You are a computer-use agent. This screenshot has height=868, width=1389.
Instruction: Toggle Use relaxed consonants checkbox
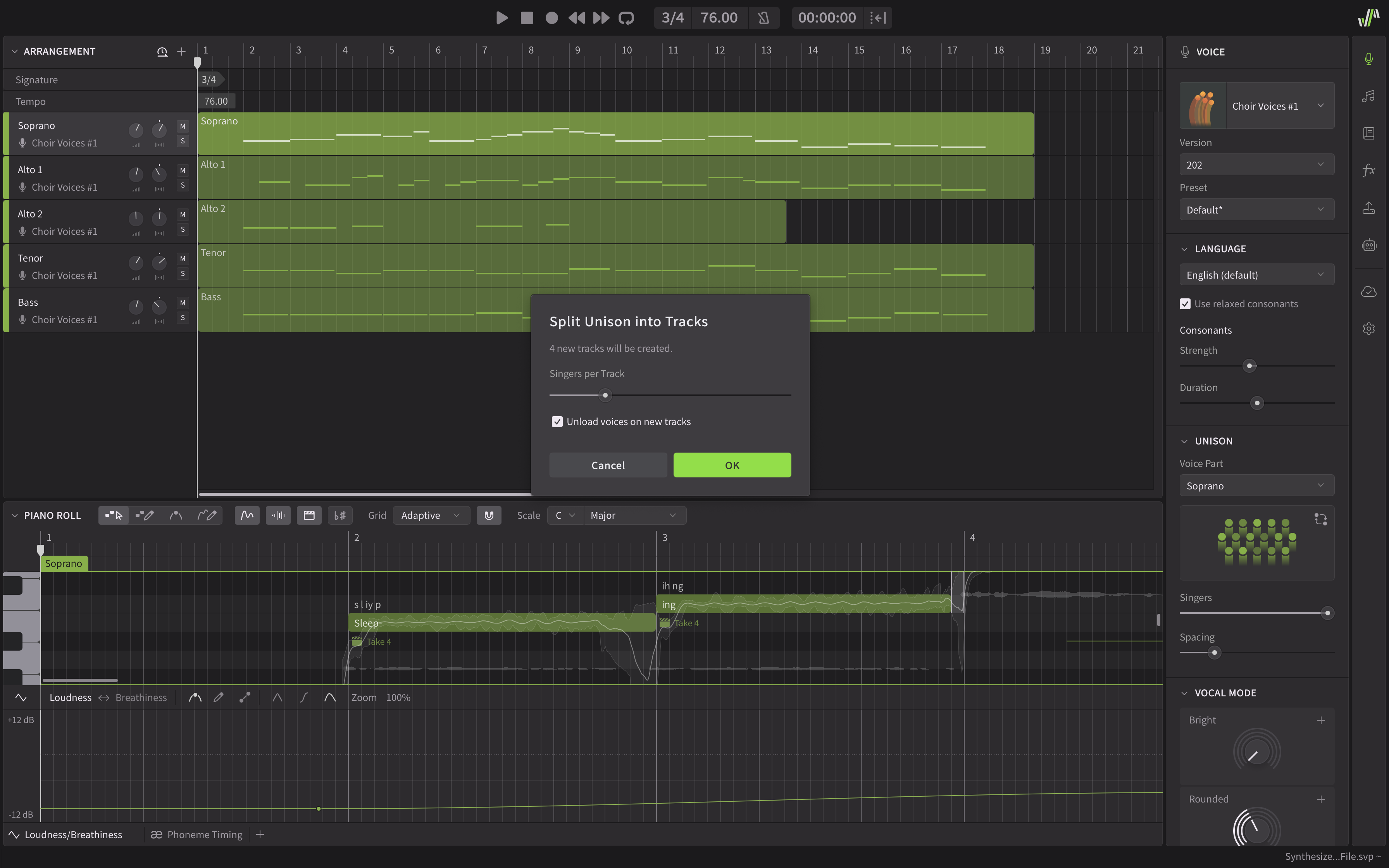1185,304
